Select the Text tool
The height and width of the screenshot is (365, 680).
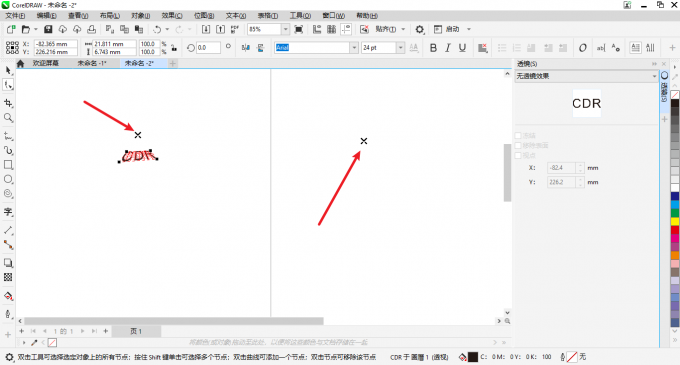[x=8, y=212]
